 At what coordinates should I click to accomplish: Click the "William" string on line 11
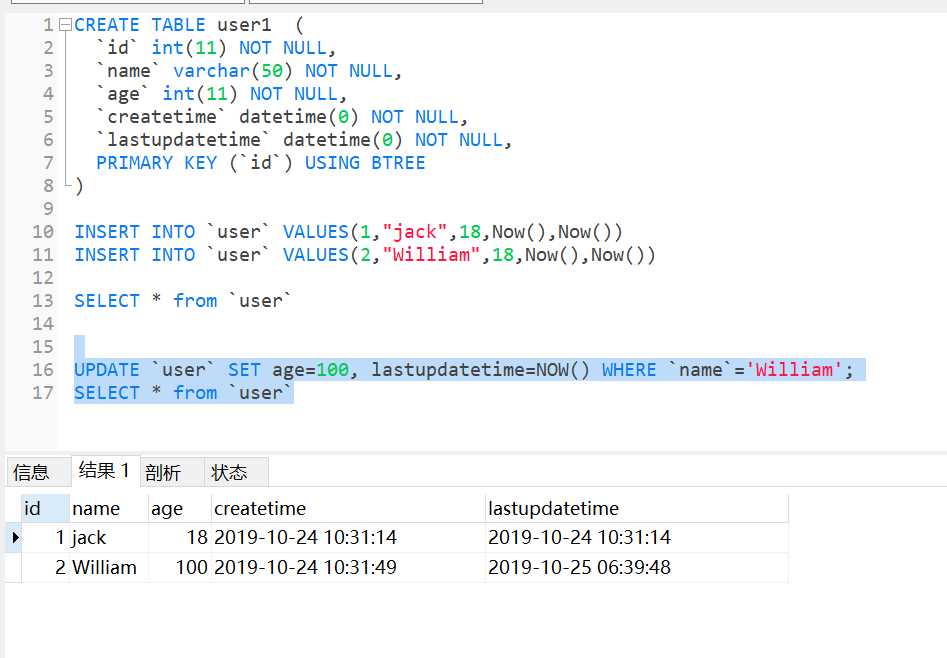[431, 255]
